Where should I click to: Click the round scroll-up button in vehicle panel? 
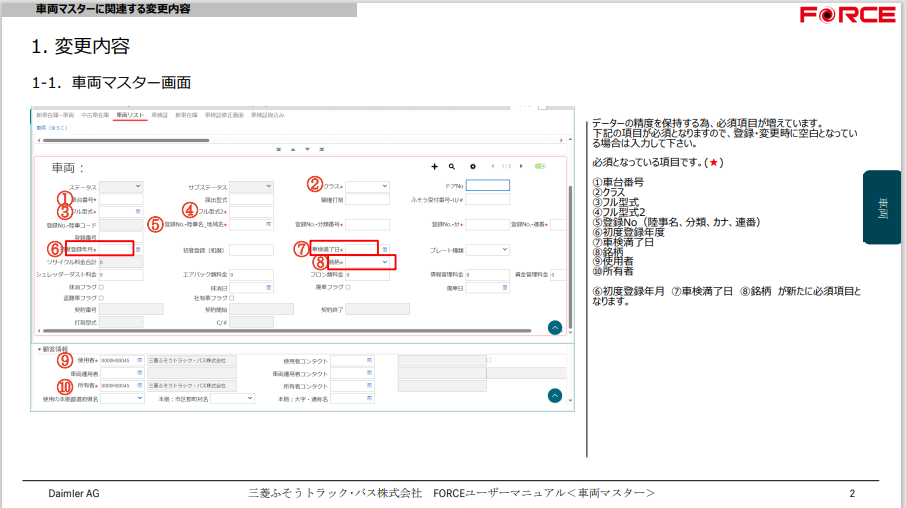click(x=555, y=327)
